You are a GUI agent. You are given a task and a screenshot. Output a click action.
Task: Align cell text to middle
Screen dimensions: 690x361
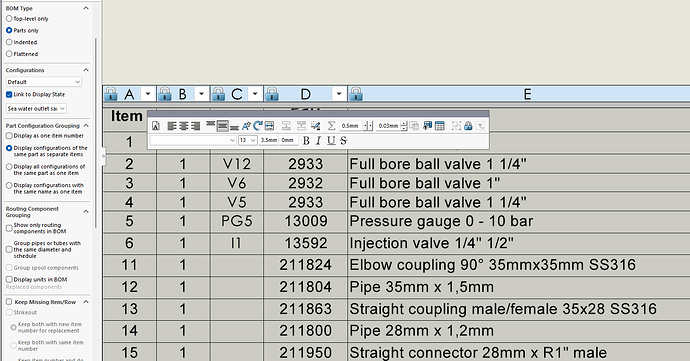click(223, 126)
